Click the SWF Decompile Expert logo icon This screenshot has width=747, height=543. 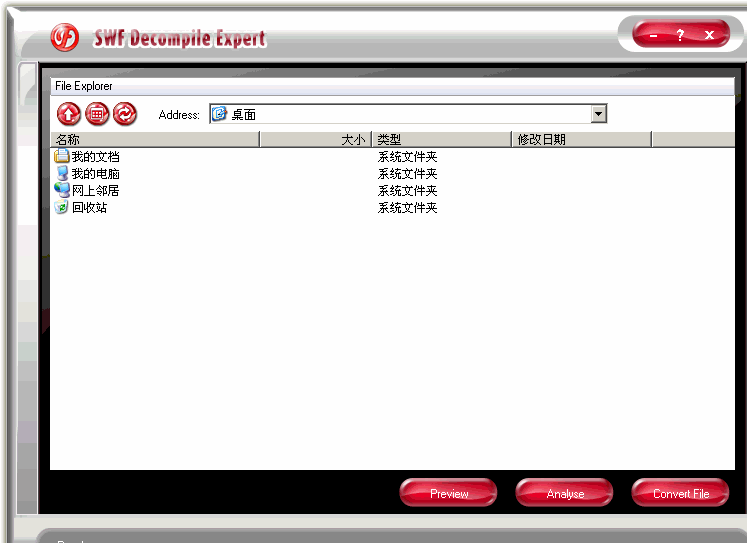point(65,38)
